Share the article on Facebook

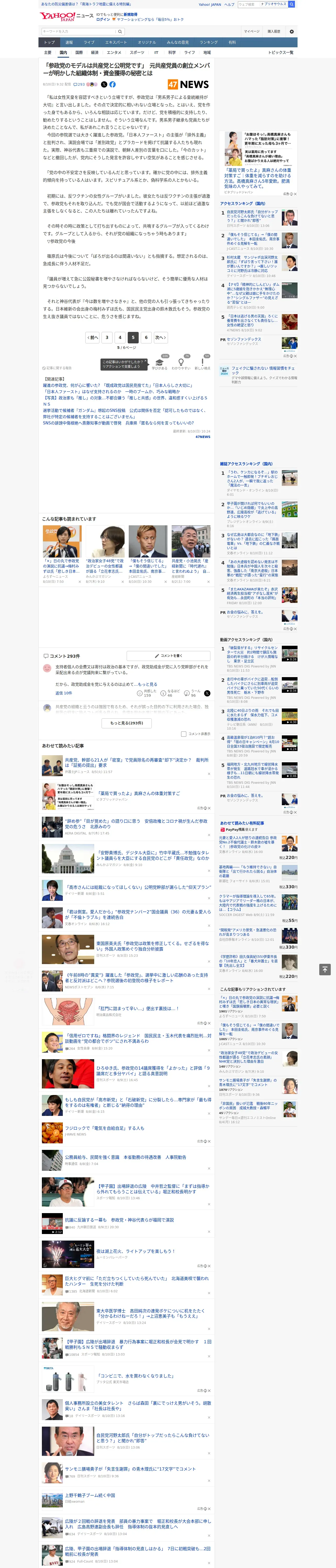coord(112,85)
